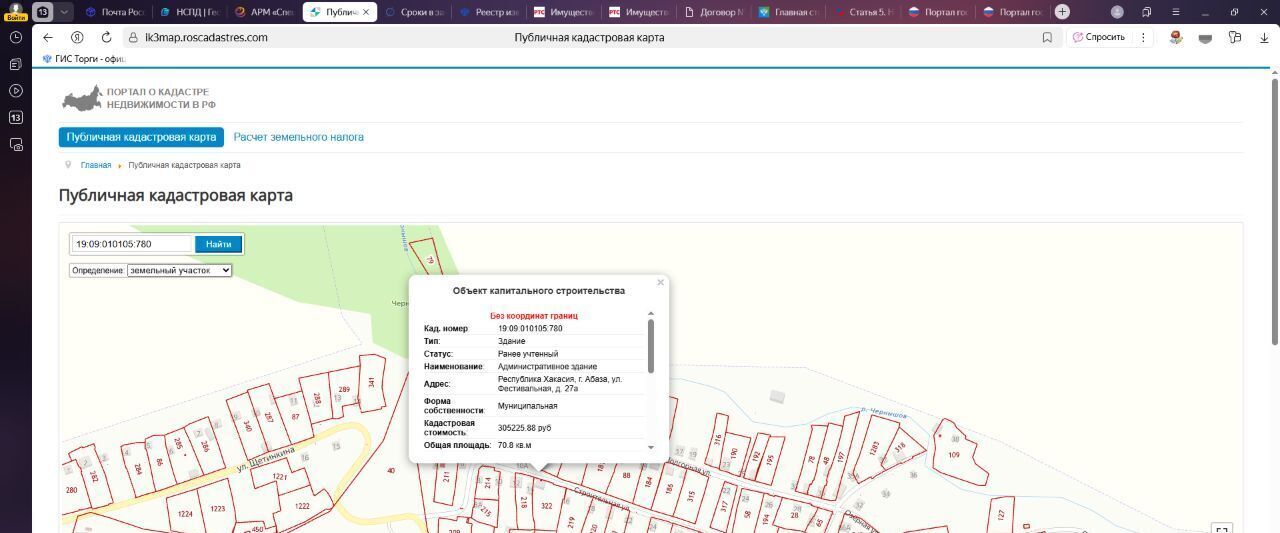Click the flower-shaped extension icon in the toolbar
1280x533 pixels.
(1176, 37)
